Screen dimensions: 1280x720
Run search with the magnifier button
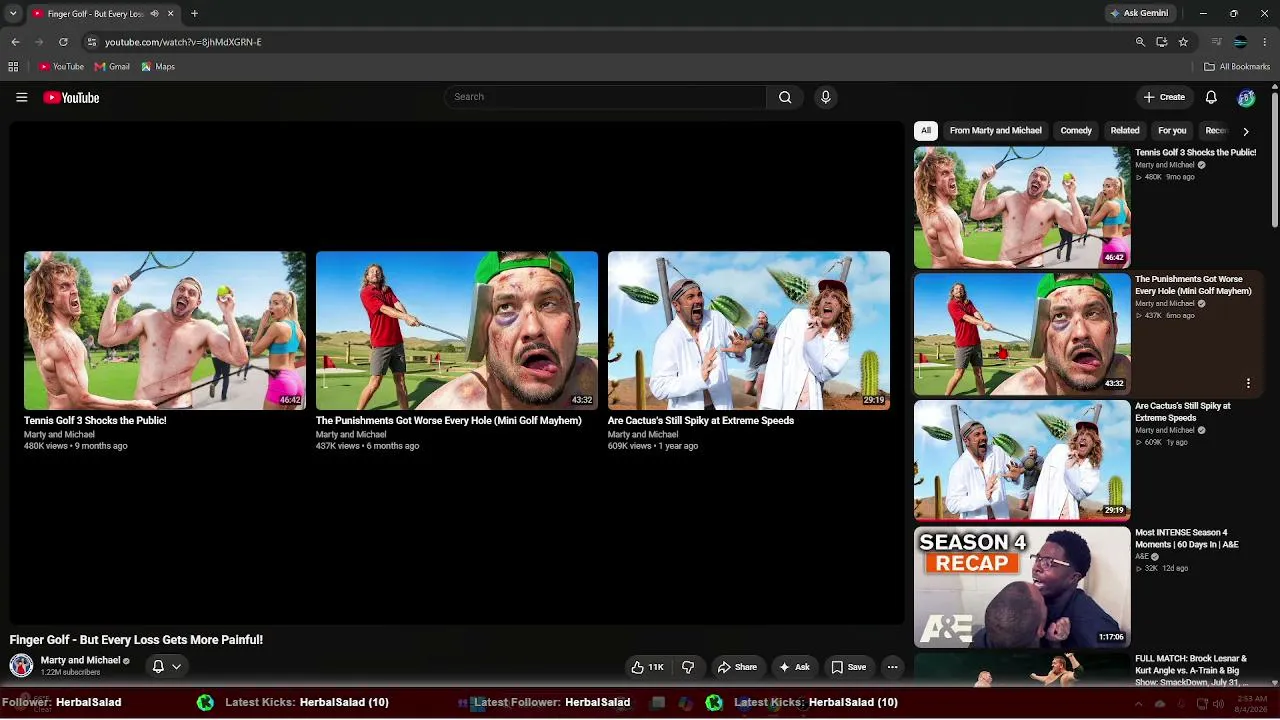(x=785, y=97)
